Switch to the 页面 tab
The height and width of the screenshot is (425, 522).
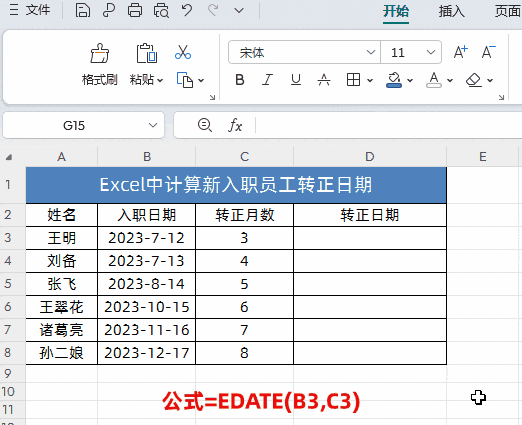click(x=508, y=11)
